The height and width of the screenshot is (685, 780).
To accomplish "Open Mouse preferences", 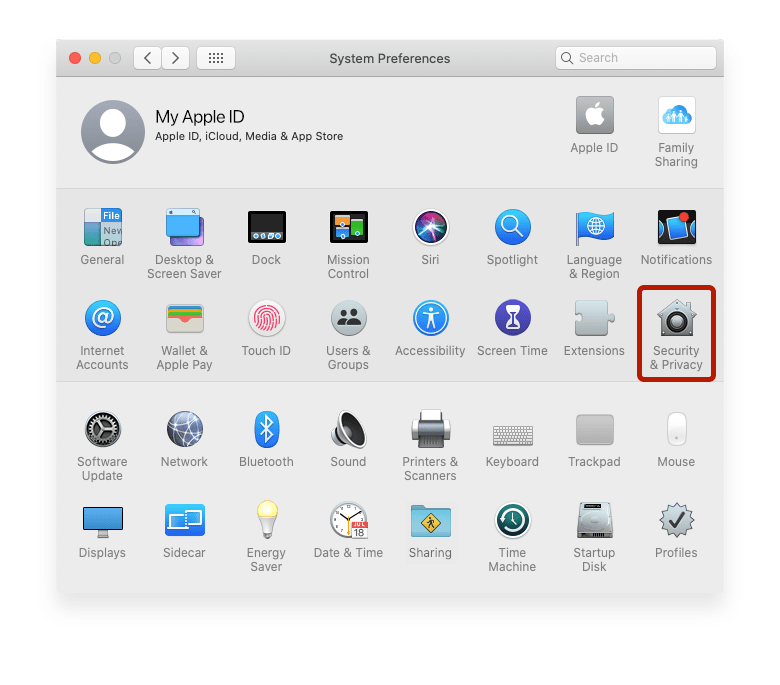I will (x=677, y=429).
